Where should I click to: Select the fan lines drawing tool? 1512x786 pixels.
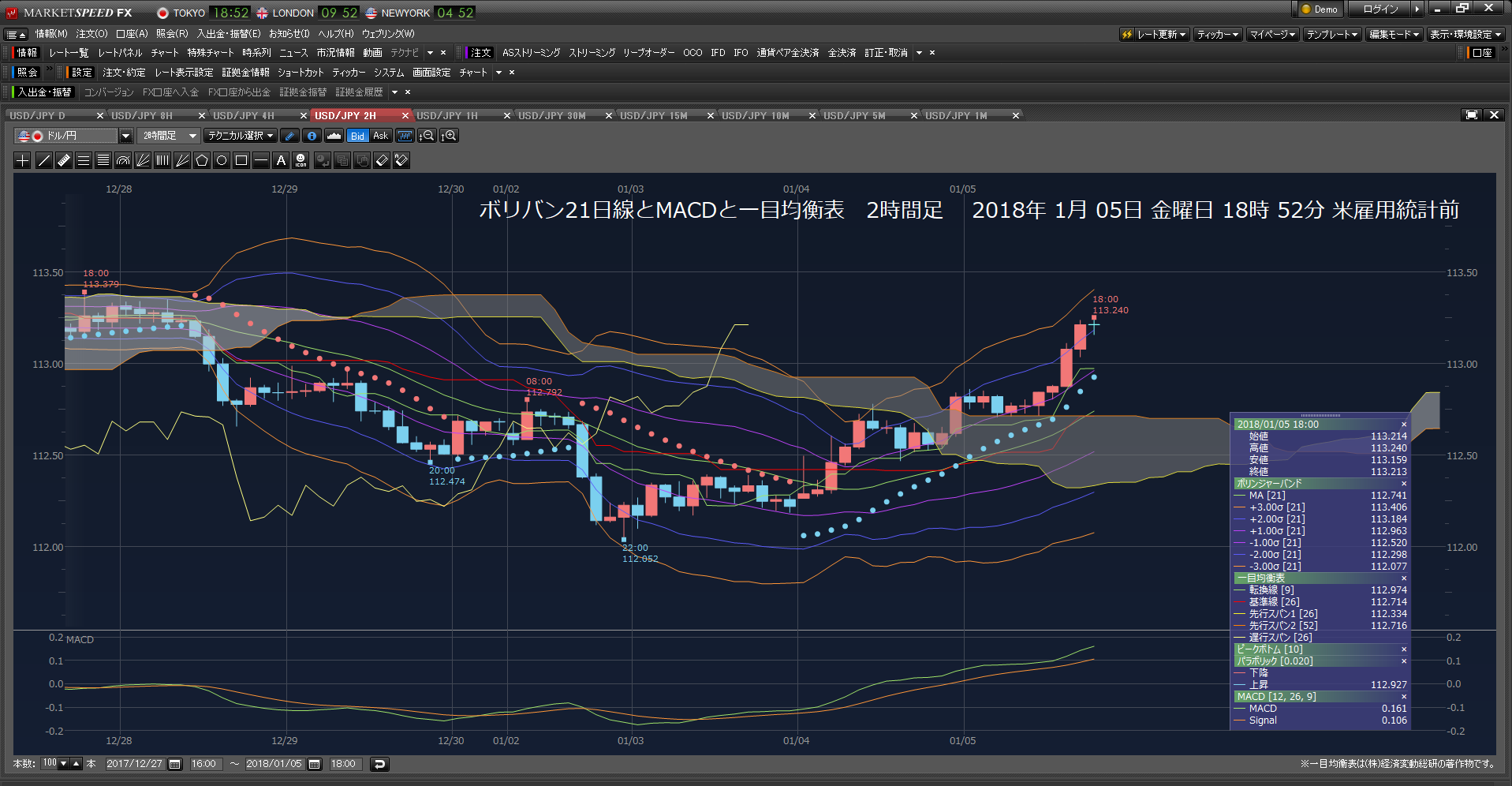(143, 160)
